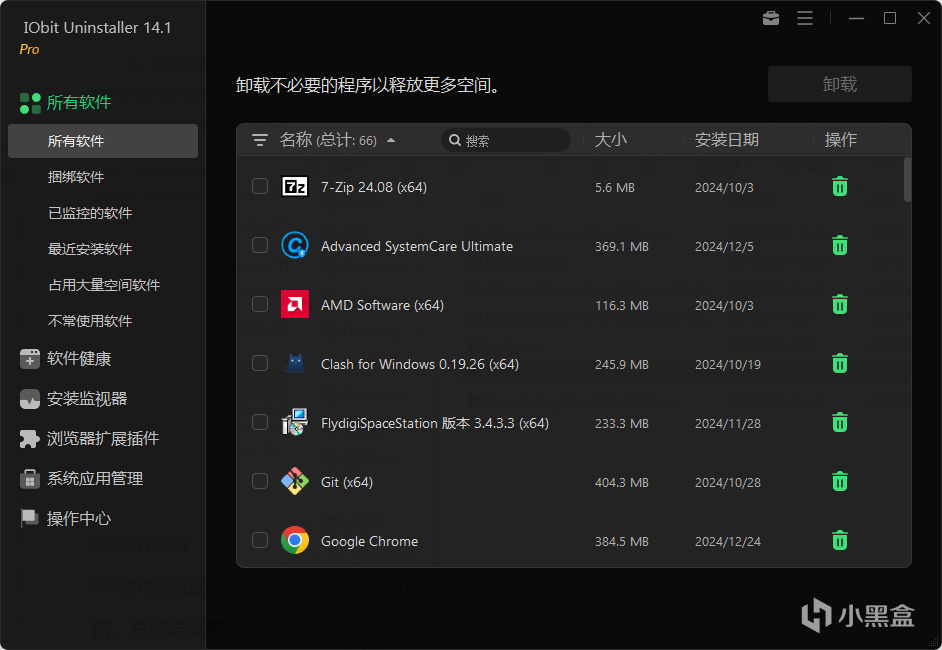Open the toolbox briefcase icon in title bar
This screenshot has width=942, height=650.
(771, 19)
